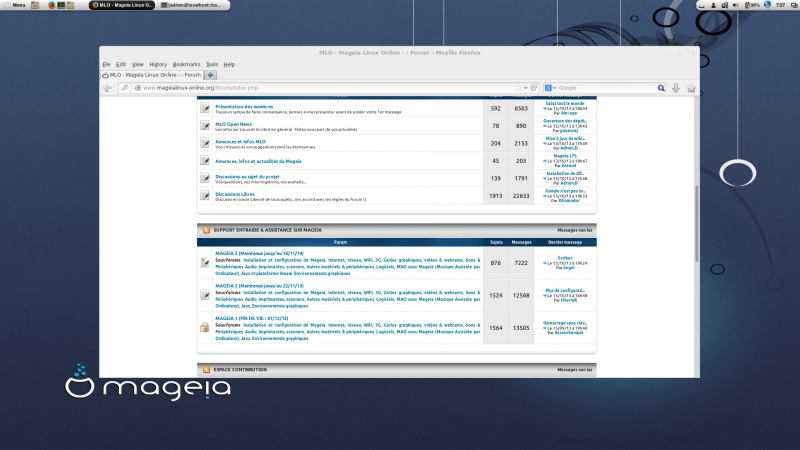800x450 pixels.
Task: Open last post 'Scribus' in MAGEIA 3 row
Action: click(x=565, y=258)
